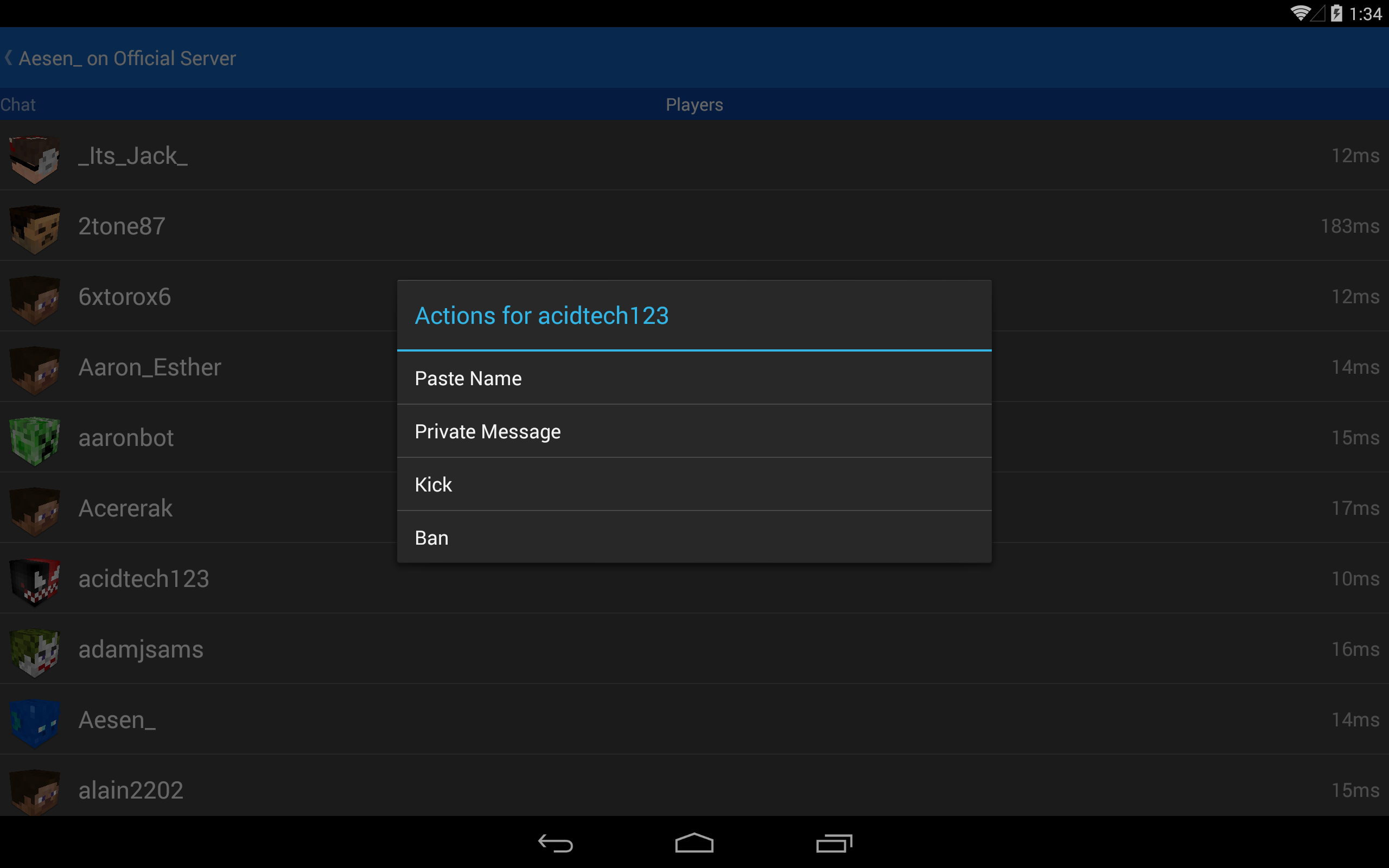The height and width of the screenshot is (868, 1389).
Task: Tap the 1:34 clock in status bar
Action: [x=1366, y=14]
